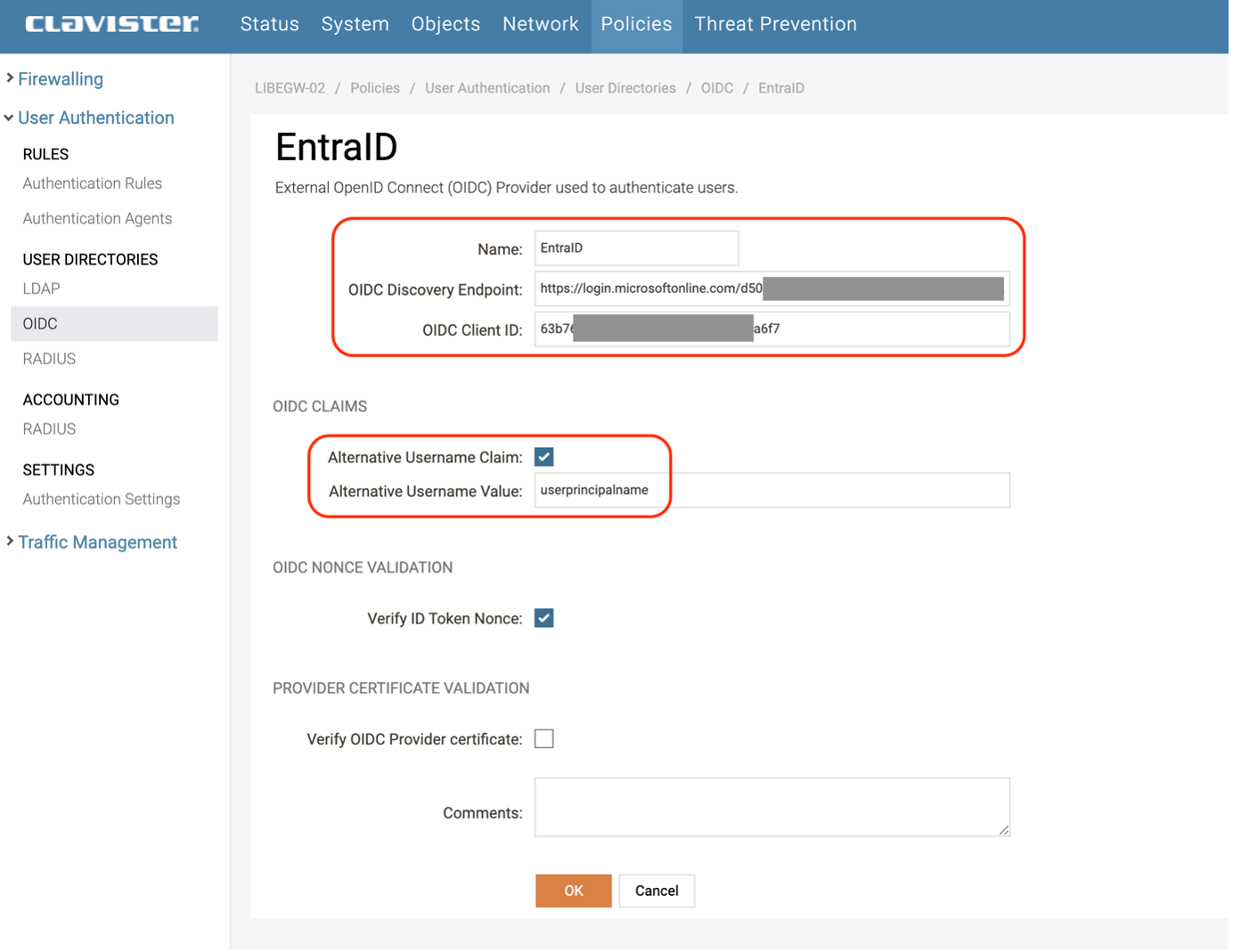The width and height of the screenshot is (1233, 952).
Task: Click the EntraID page title
Action: tap(336, 147)
